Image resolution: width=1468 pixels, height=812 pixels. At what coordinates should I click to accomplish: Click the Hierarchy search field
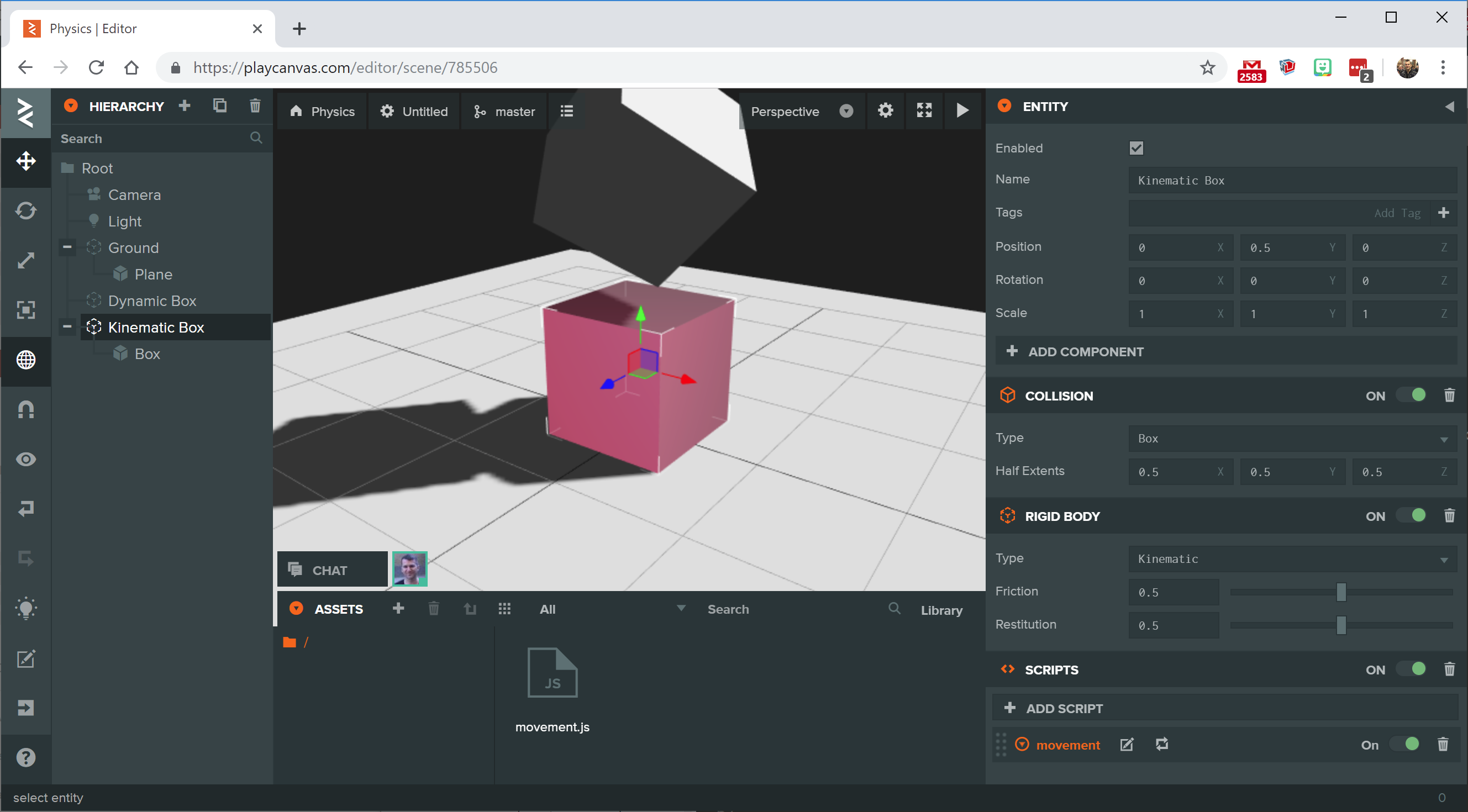(x=161, y=139)
